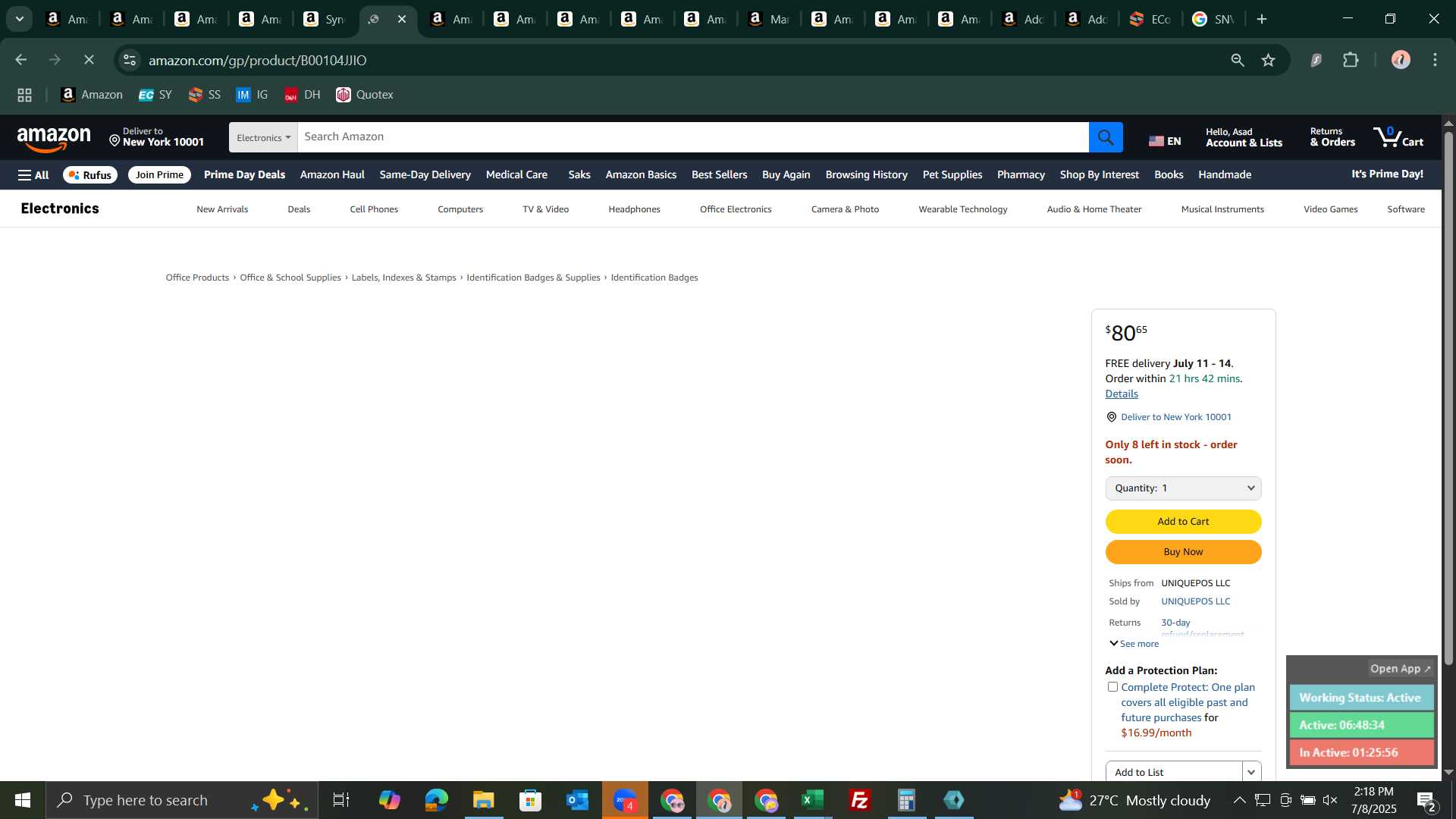Open the Task View taskbar icon

(x=341, y=800)
